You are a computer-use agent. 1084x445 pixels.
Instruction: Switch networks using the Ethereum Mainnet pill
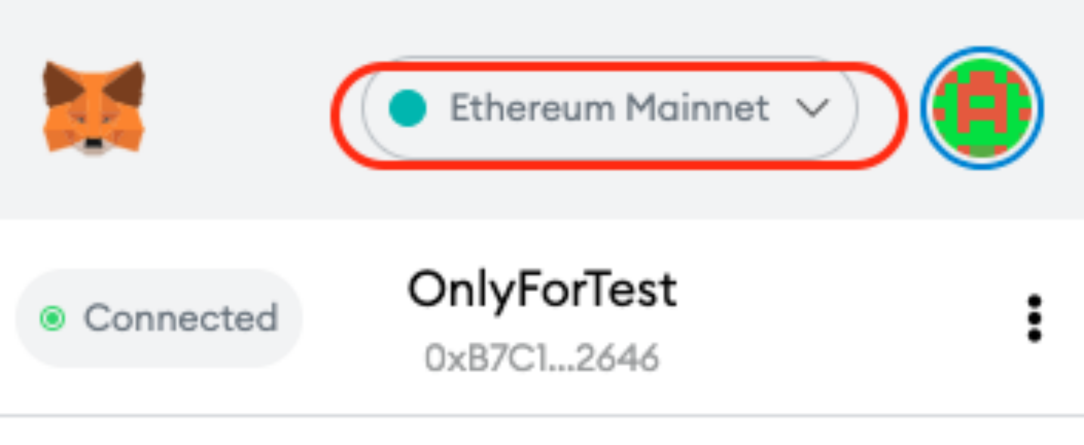click(x=609, y=108)
